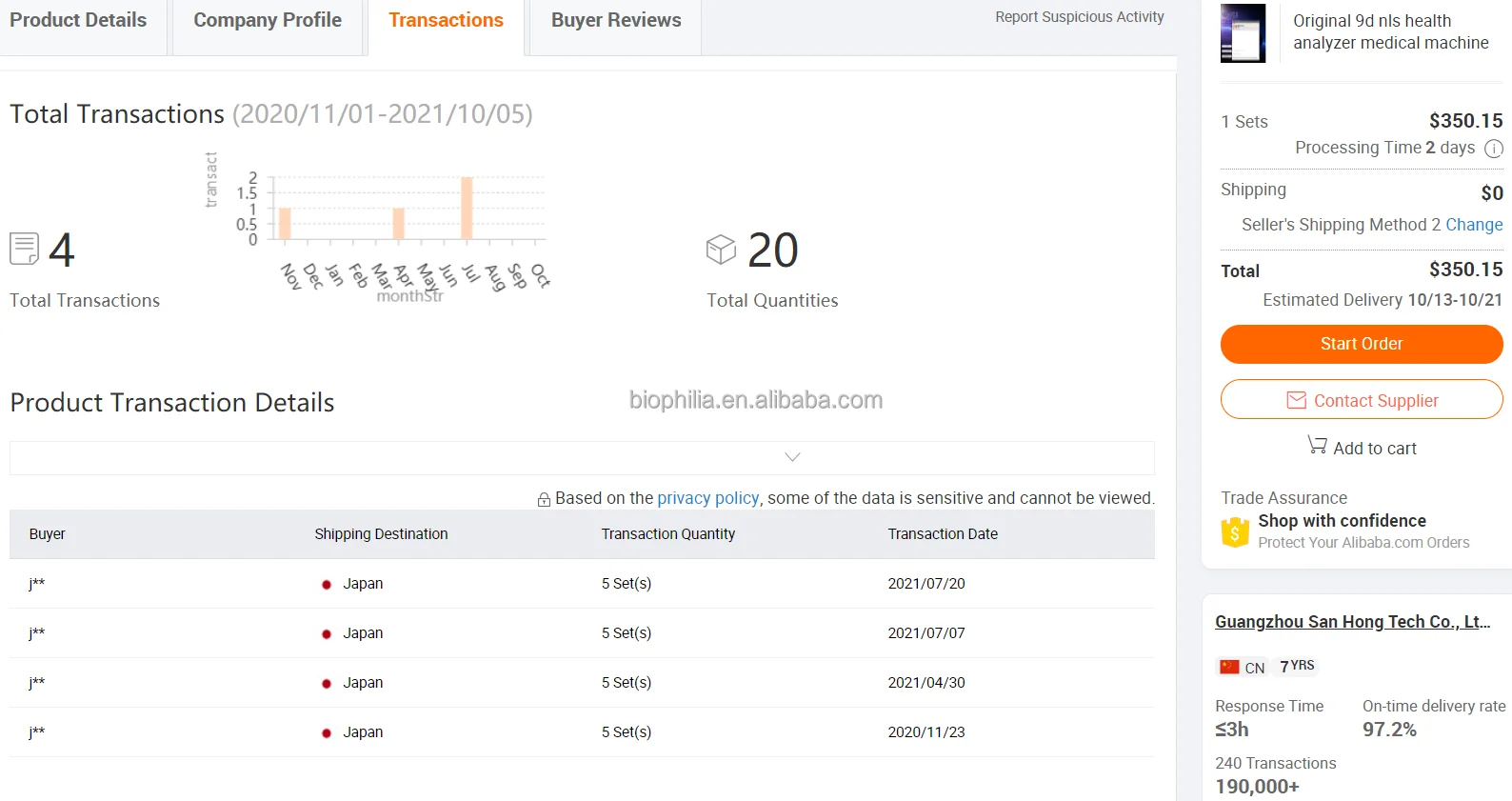Open Guangzhou San Hong Tech company link
The height and width of the screenshot is (801, 1512).
(x=1352, y=622)
